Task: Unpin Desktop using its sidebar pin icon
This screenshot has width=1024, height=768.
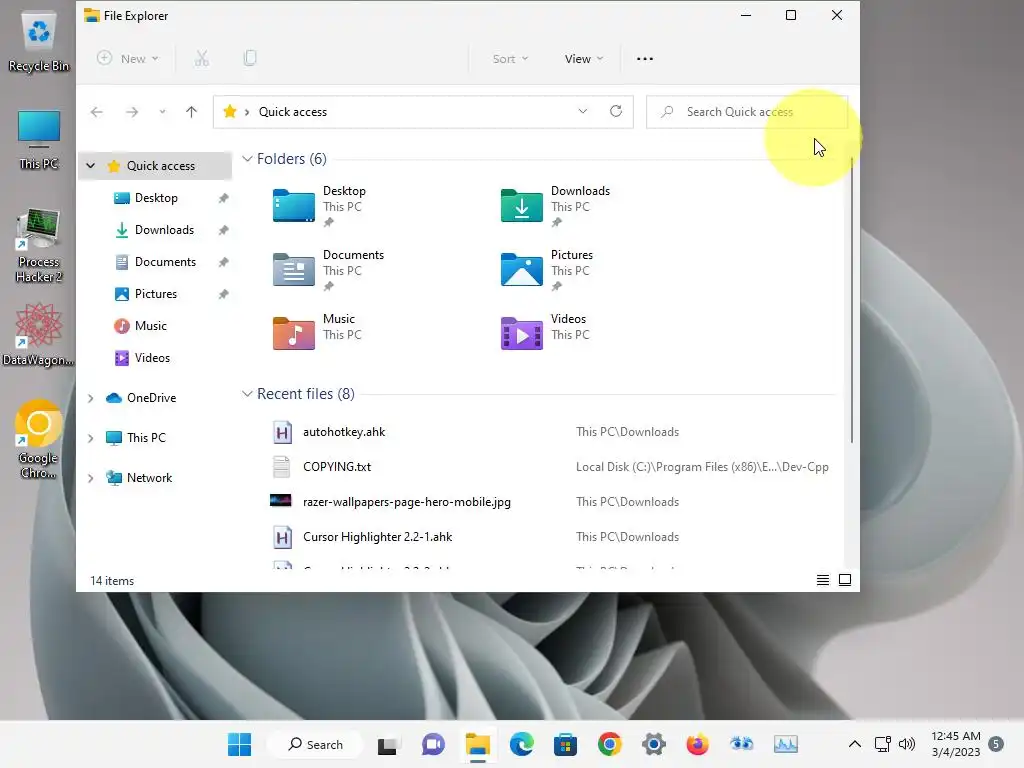Action: tap(223, 198)
